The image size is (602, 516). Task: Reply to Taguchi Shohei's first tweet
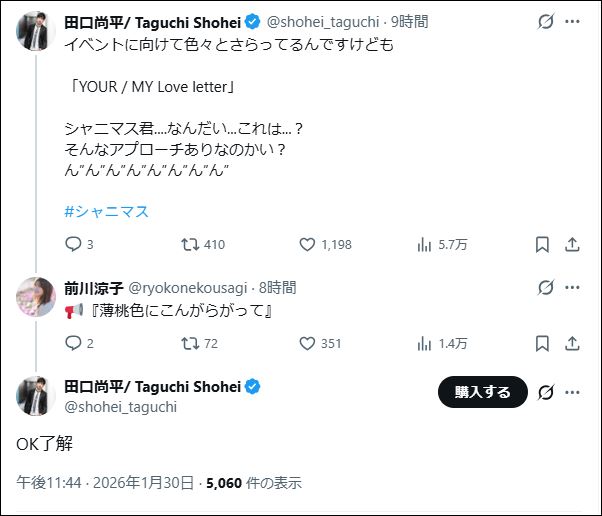click(x=73, y=244)
